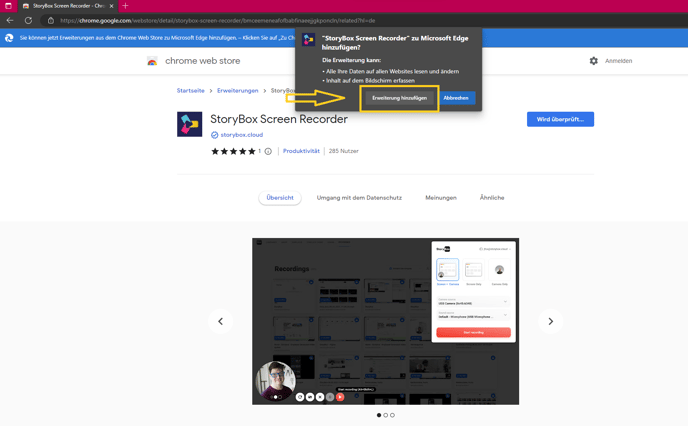The width and height of the screenshot is (688, 426).
Task: Select the second carousel dot
Action: click(x=386, y=415)
